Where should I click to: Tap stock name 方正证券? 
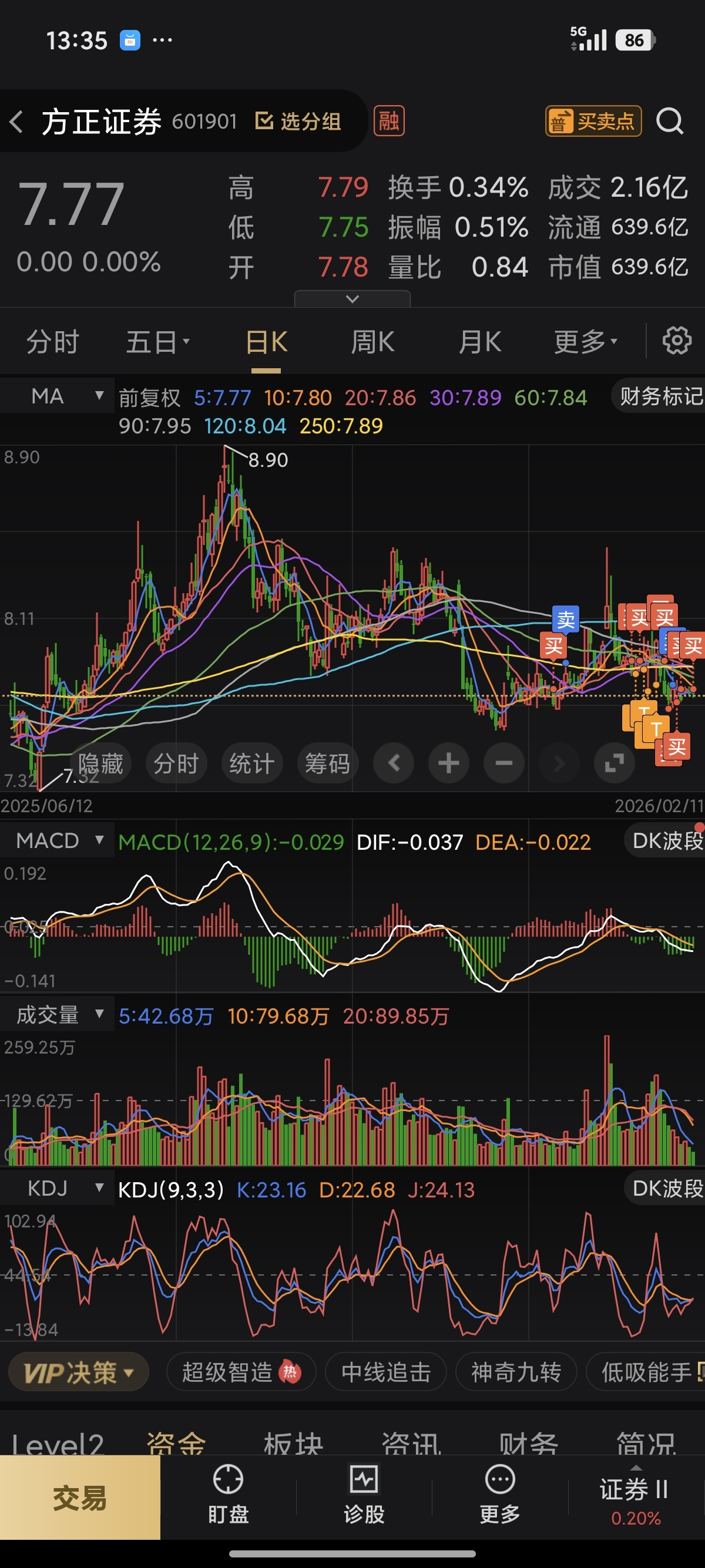pos(102,121)
